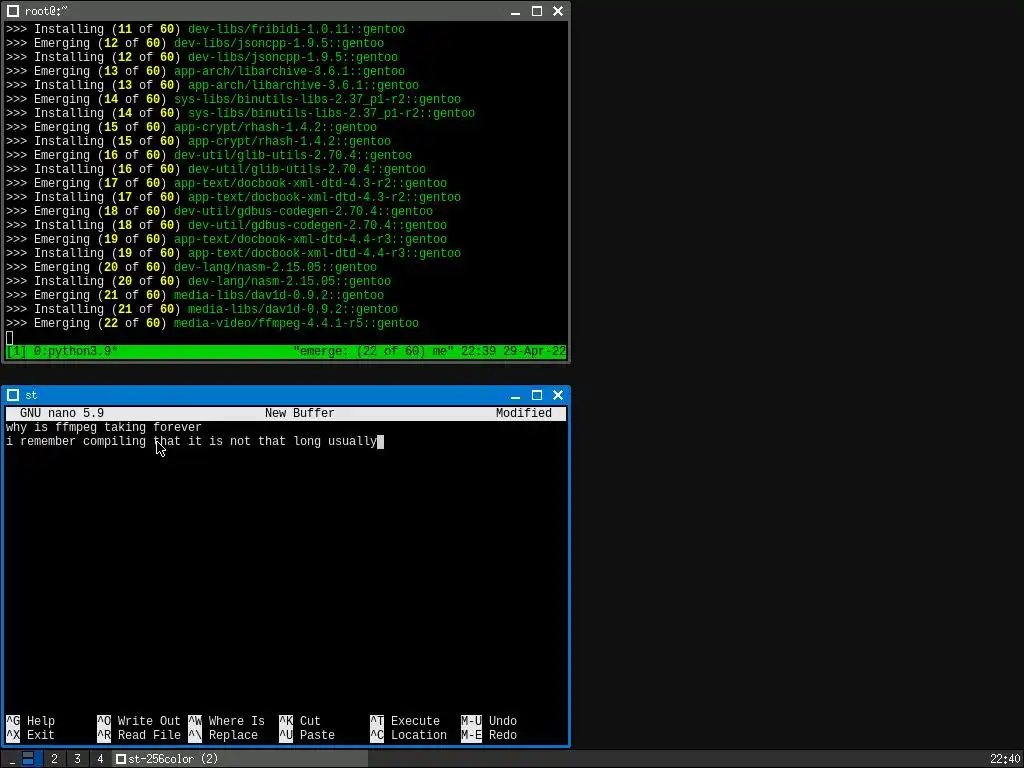Screen dimensions: 1024x768
Task: Click Emerging 'dev-util/gdbus-codegen-2.70.4::gentoo' line
Action: (219, 211)
